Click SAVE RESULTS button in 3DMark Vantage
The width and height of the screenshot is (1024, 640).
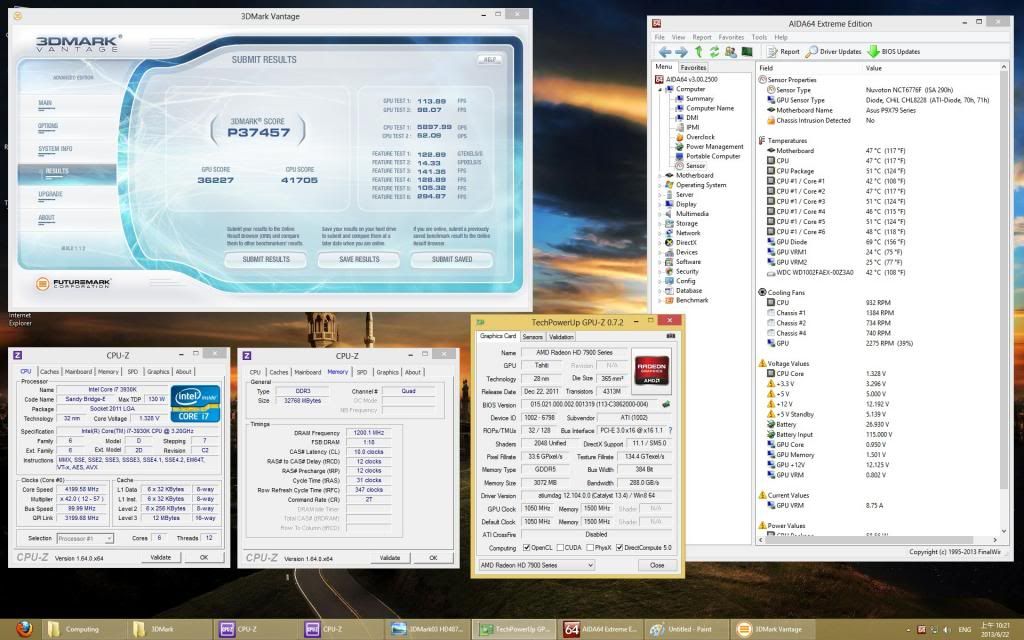359,259
